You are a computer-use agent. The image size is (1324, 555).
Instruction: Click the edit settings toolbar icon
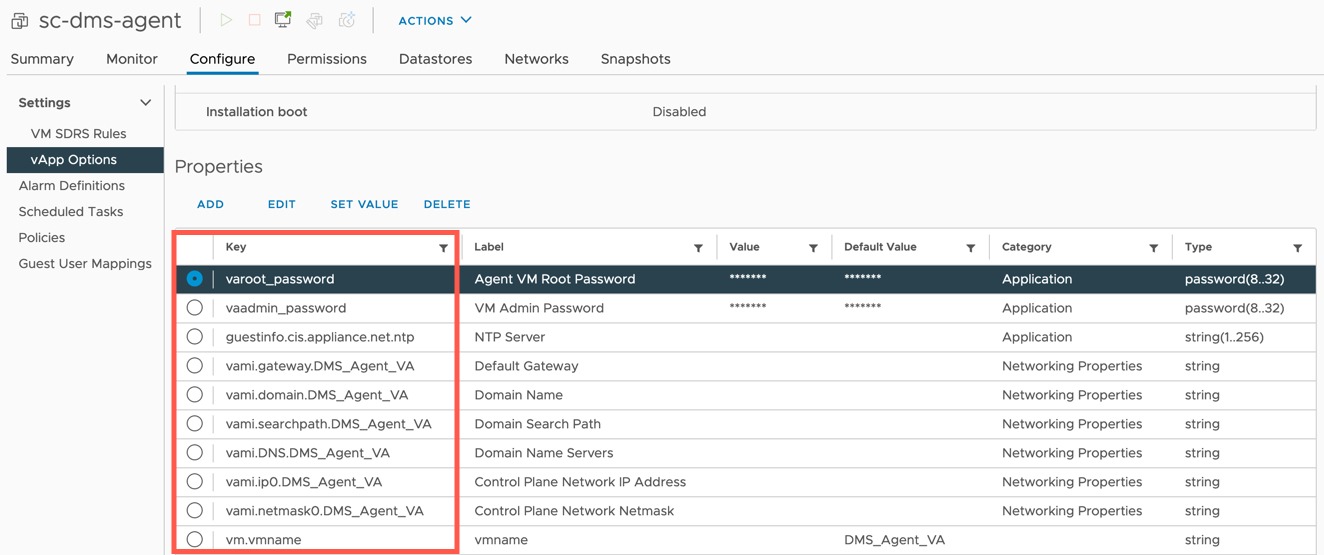[x=315, y=20]
